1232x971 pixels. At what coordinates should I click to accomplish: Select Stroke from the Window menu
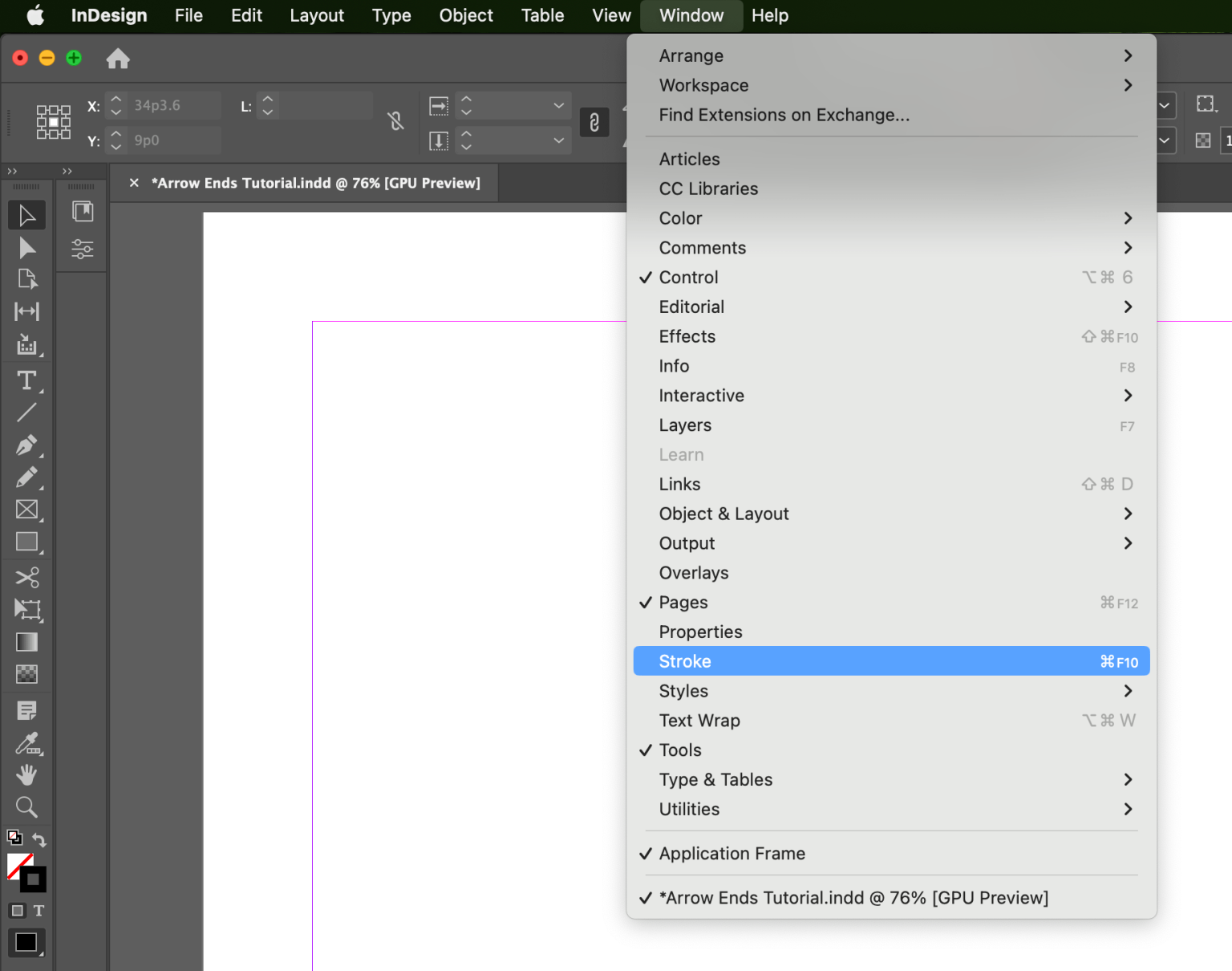[x=684, y=660]
